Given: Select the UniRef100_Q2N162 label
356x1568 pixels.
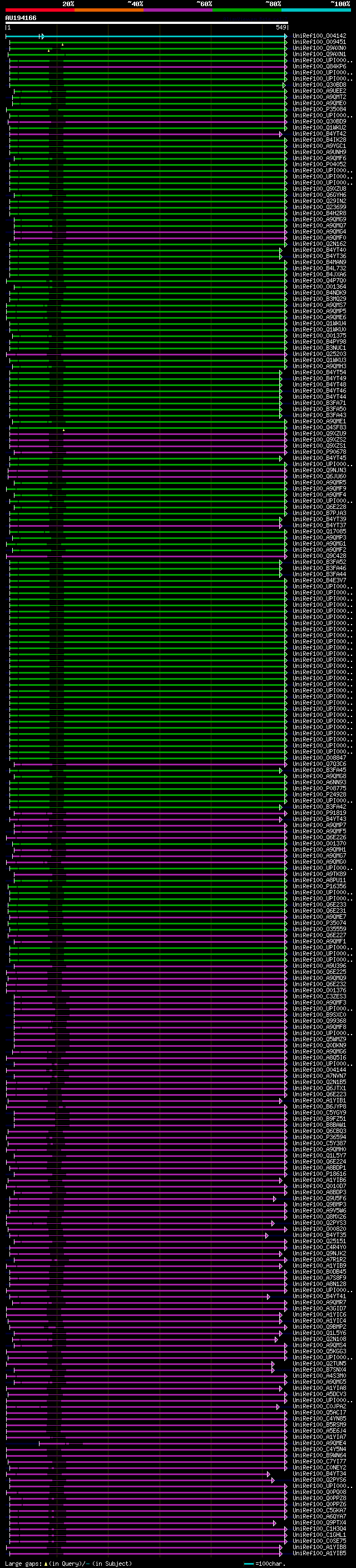Looking at the screenshot, I should 319,244.
